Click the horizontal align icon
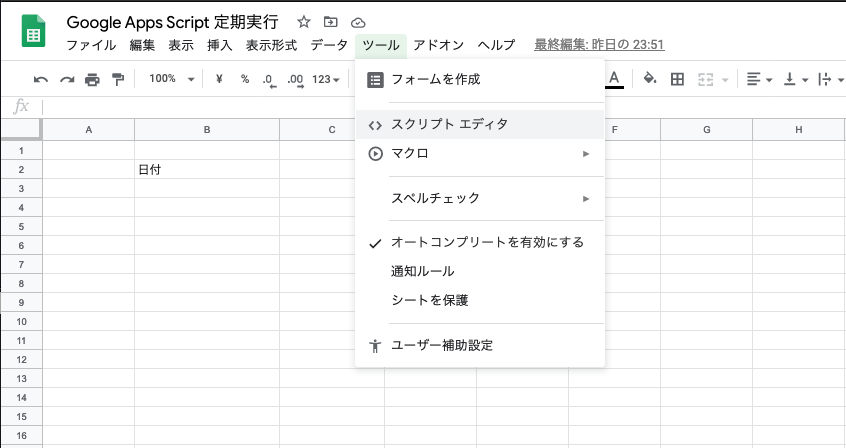Viewport: 846px width, 448px height. pyautogui.click(x=753, y=79)
